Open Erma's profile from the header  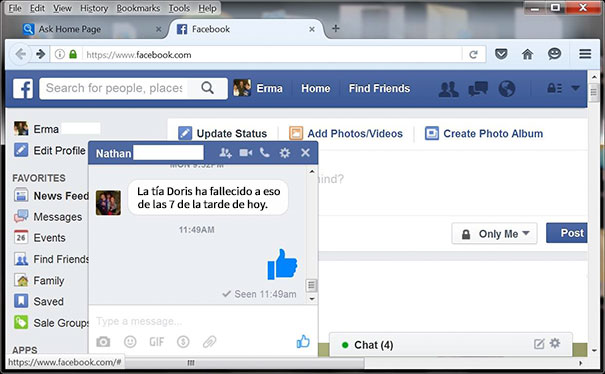tap(258, 88)
